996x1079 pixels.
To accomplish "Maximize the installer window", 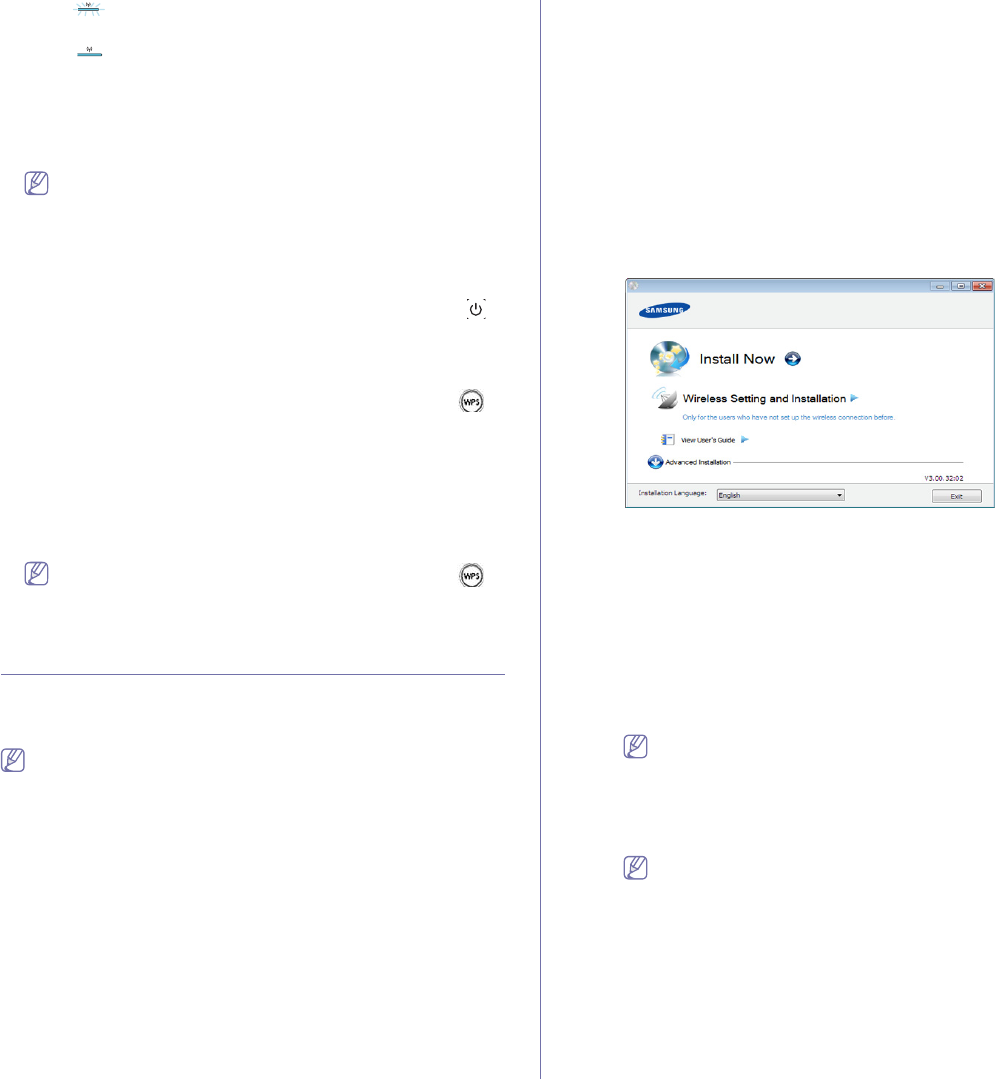I will pyautogui.click(x=960, y=286).
